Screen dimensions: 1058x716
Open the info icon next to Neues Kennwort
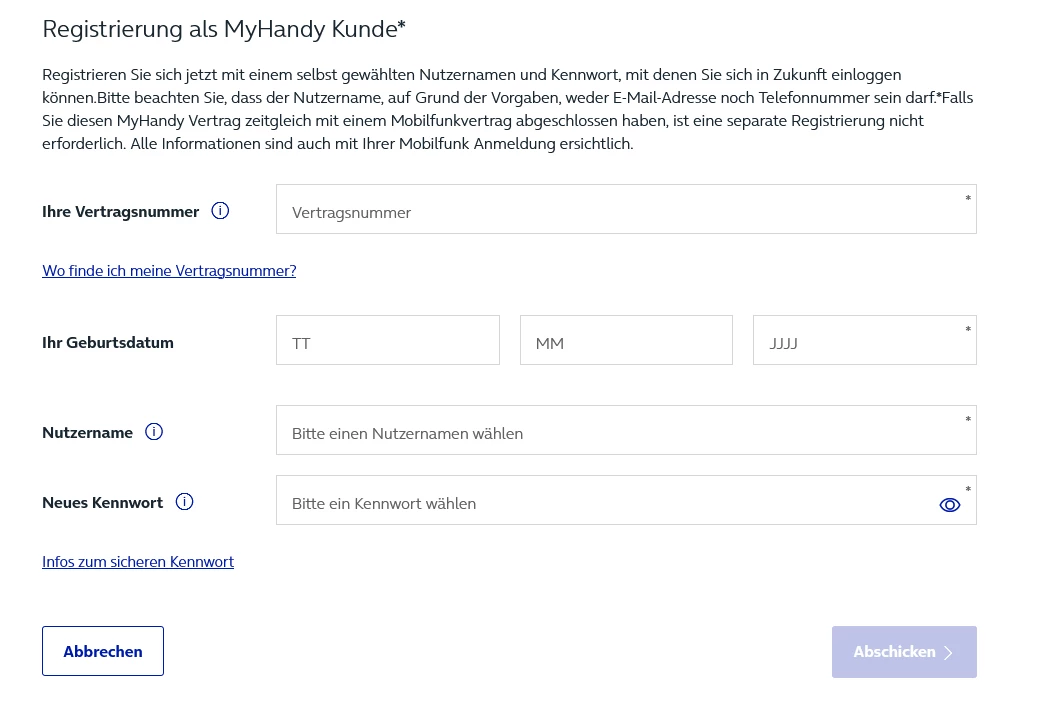184,502
